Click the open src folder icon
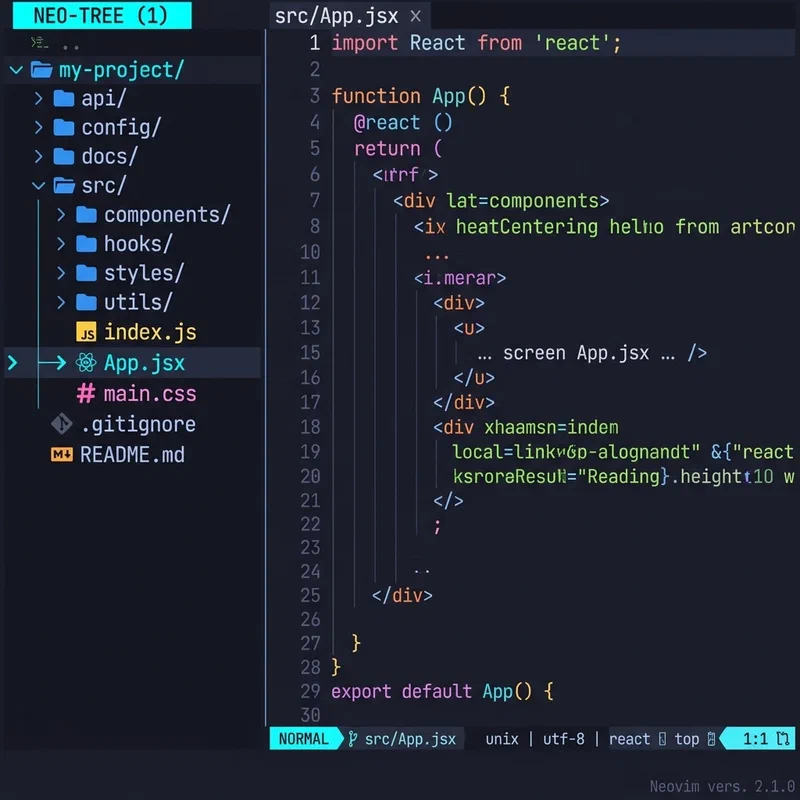This screenshot has width=800, height=800. [64, 186]
